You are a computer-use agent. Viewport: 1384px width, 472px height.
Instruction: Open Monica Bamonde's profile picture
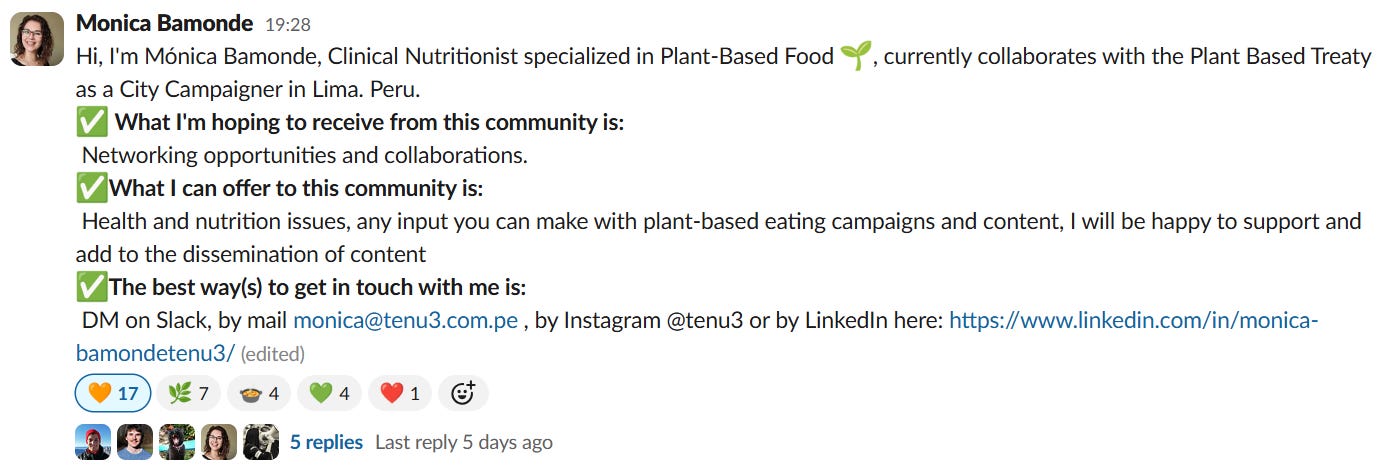point(37,42)
